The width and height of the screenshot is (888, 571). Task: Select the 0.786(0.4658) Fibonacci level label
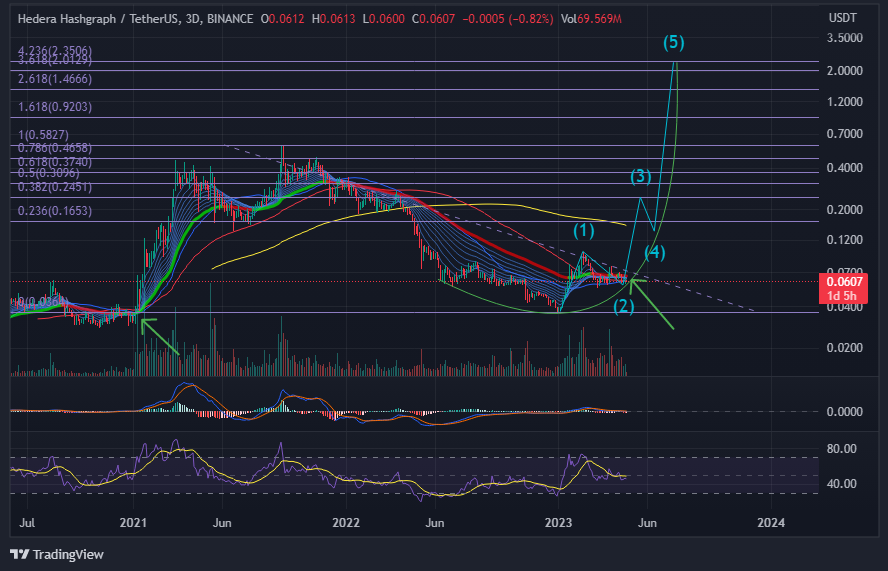click(x=55, y=148)
